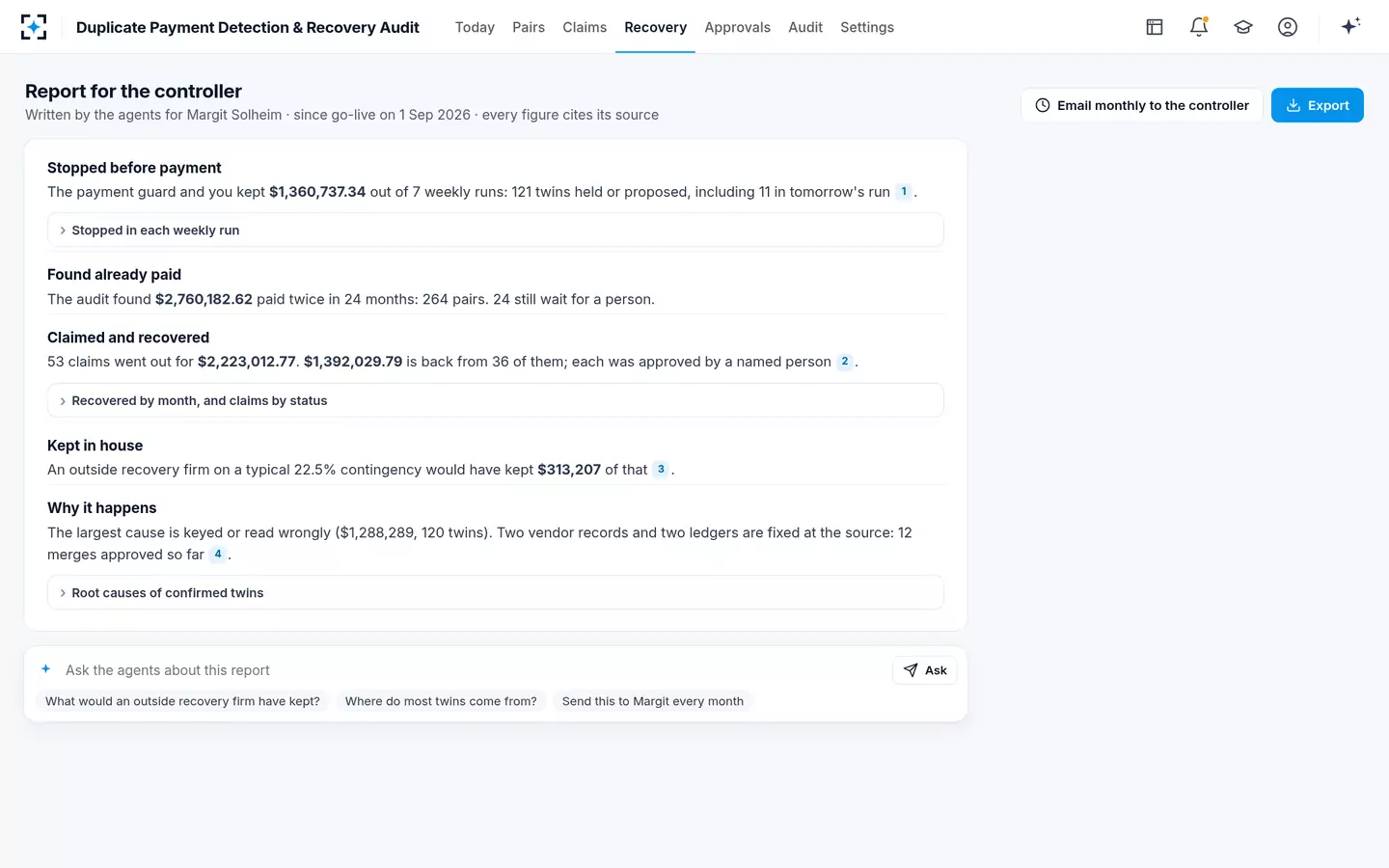Viewport: 1389px width, 868px height.
Task: Export the controller report
Action: tap(1318, 105)
